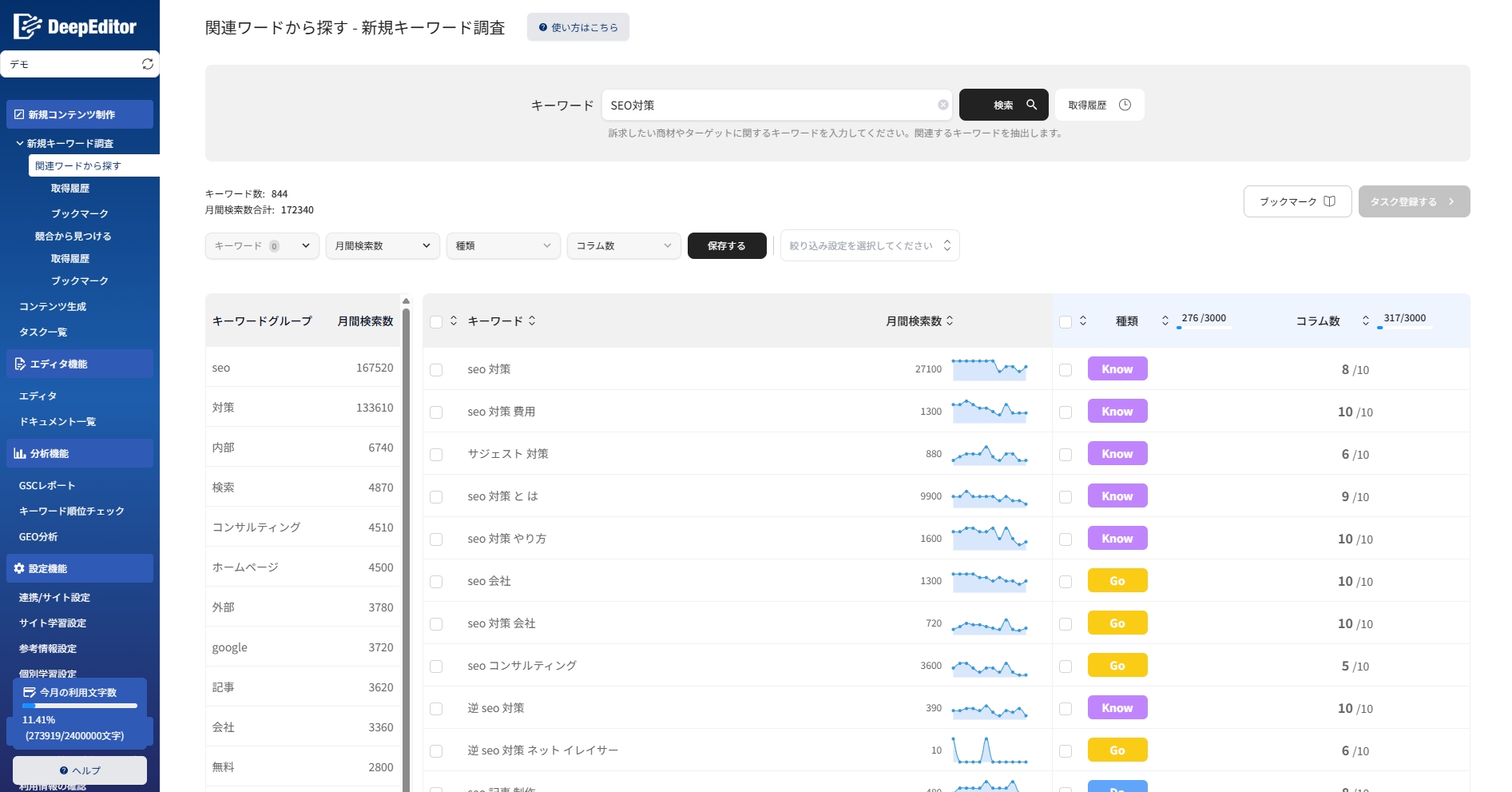Viewport: 1512px width, 792px height.
Task: Click the magnifying glass on the 検索 button
Action: click(1031, 104)
